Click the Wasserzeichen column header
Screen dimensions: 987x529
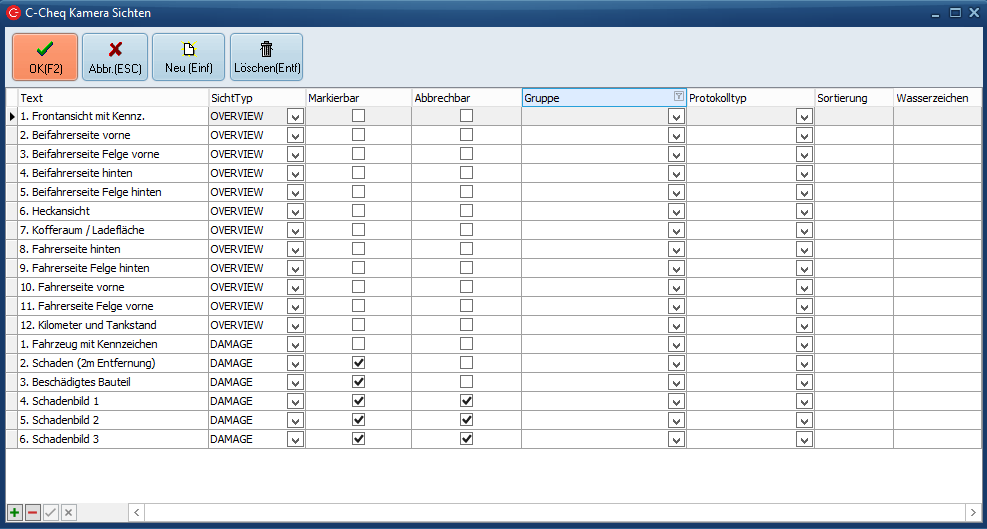(x=936, y=98)
